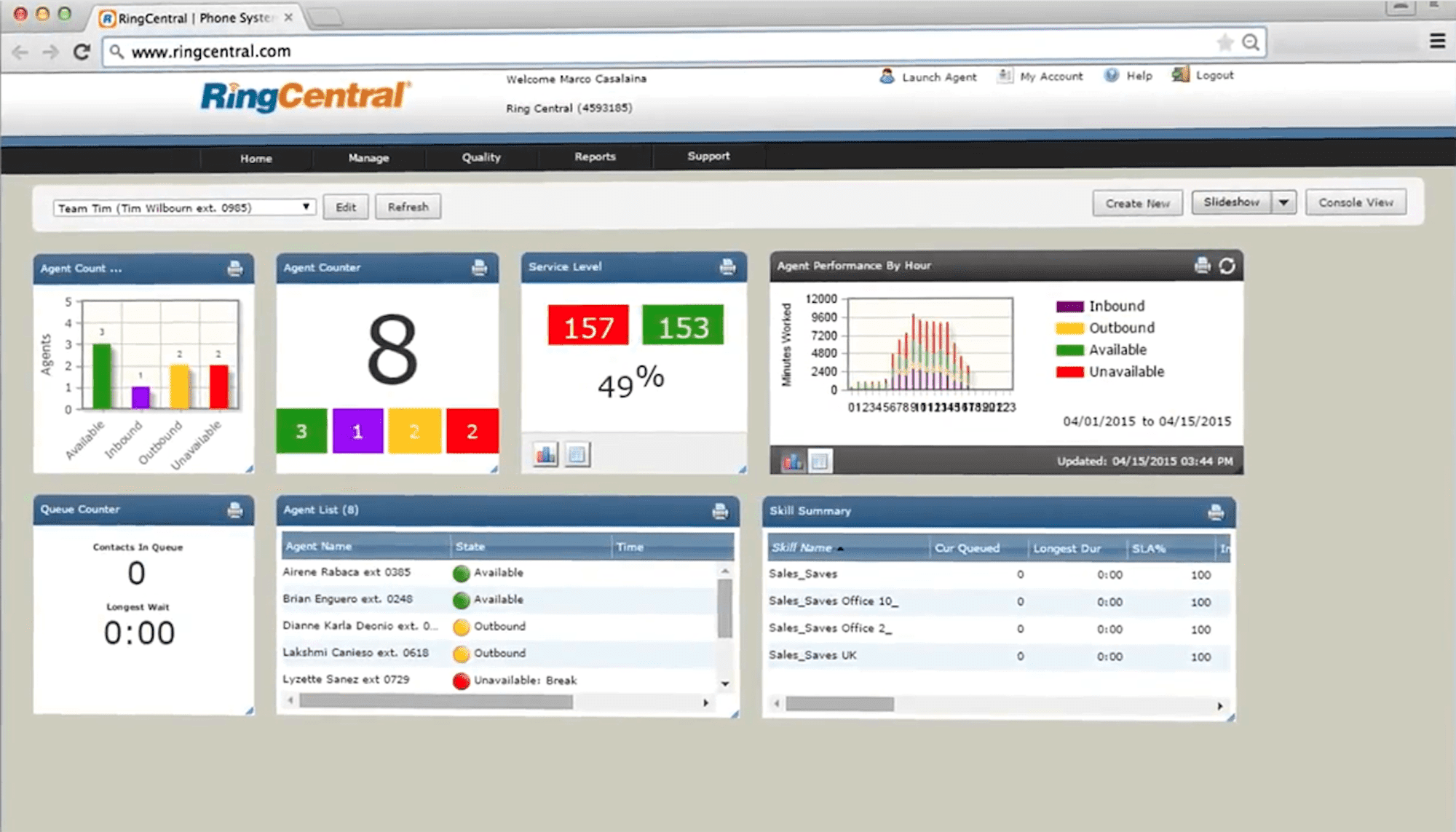The width and height of the screenshot is (1456, 832).
Task: Go back in browser history
Action: (20, 52)
